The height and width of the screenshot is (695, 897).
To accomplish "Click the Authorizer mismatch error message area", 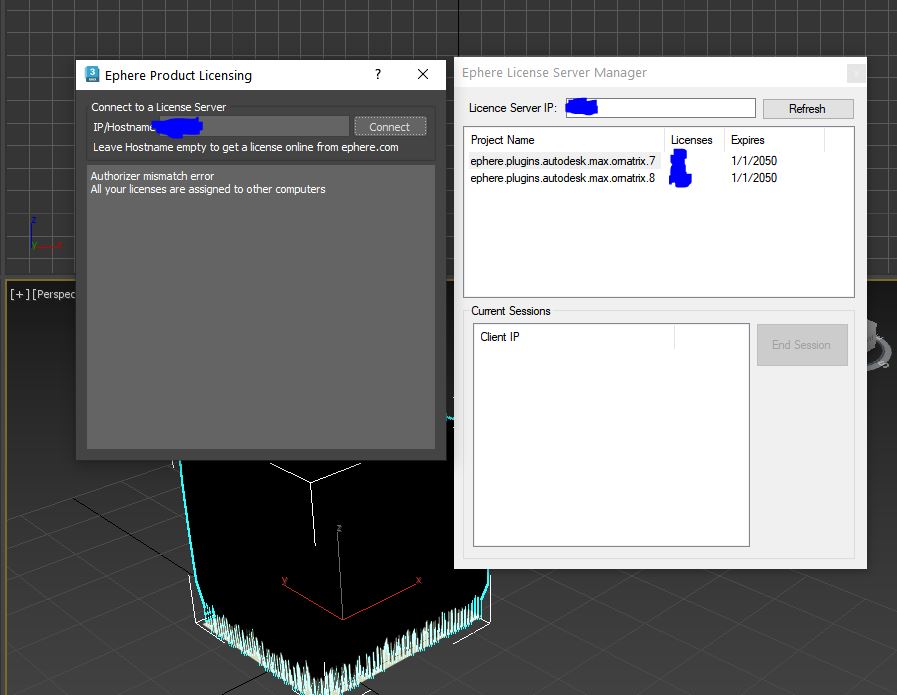I will (208, 183).
